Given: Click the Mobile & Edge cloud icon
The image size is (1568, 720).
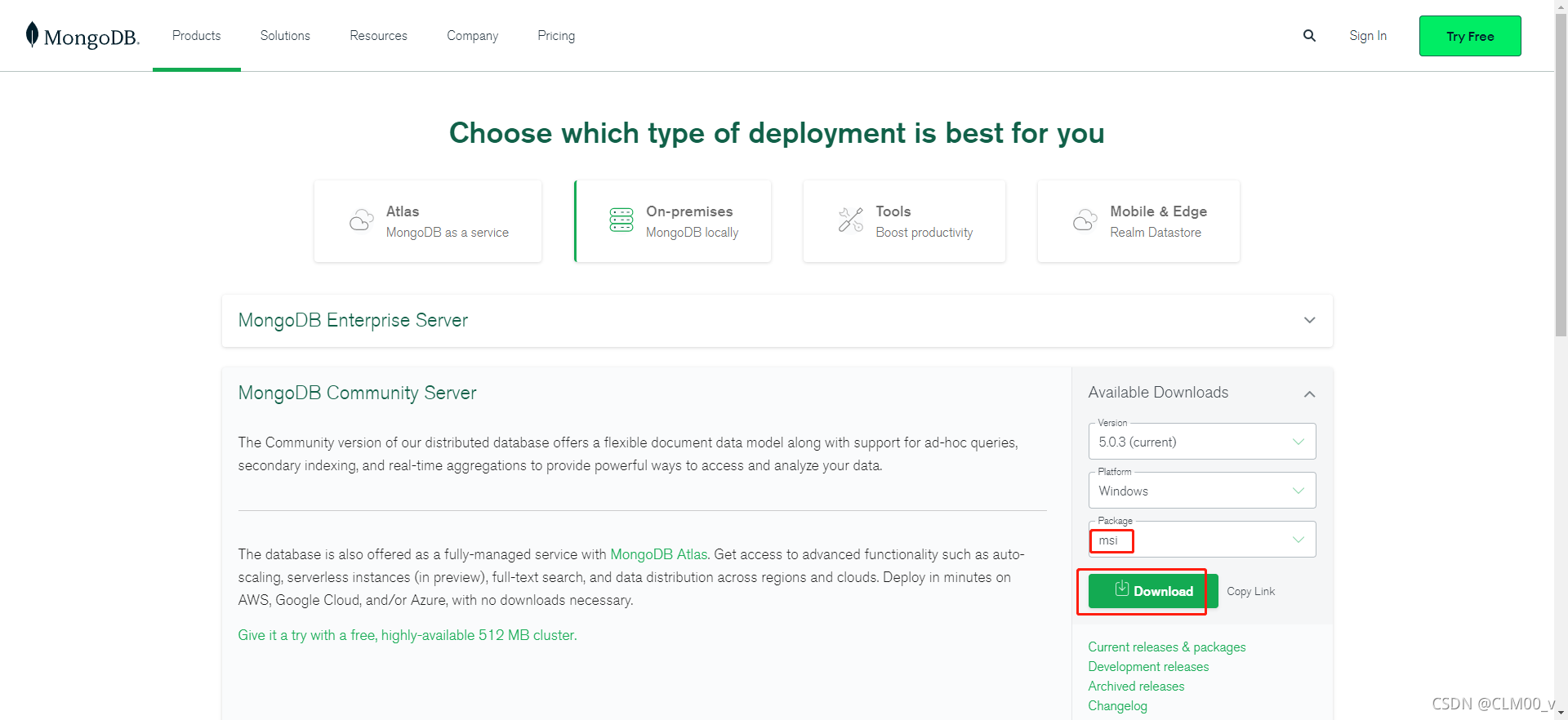Looking at the screenshot, I should (x=1085, y=220).
